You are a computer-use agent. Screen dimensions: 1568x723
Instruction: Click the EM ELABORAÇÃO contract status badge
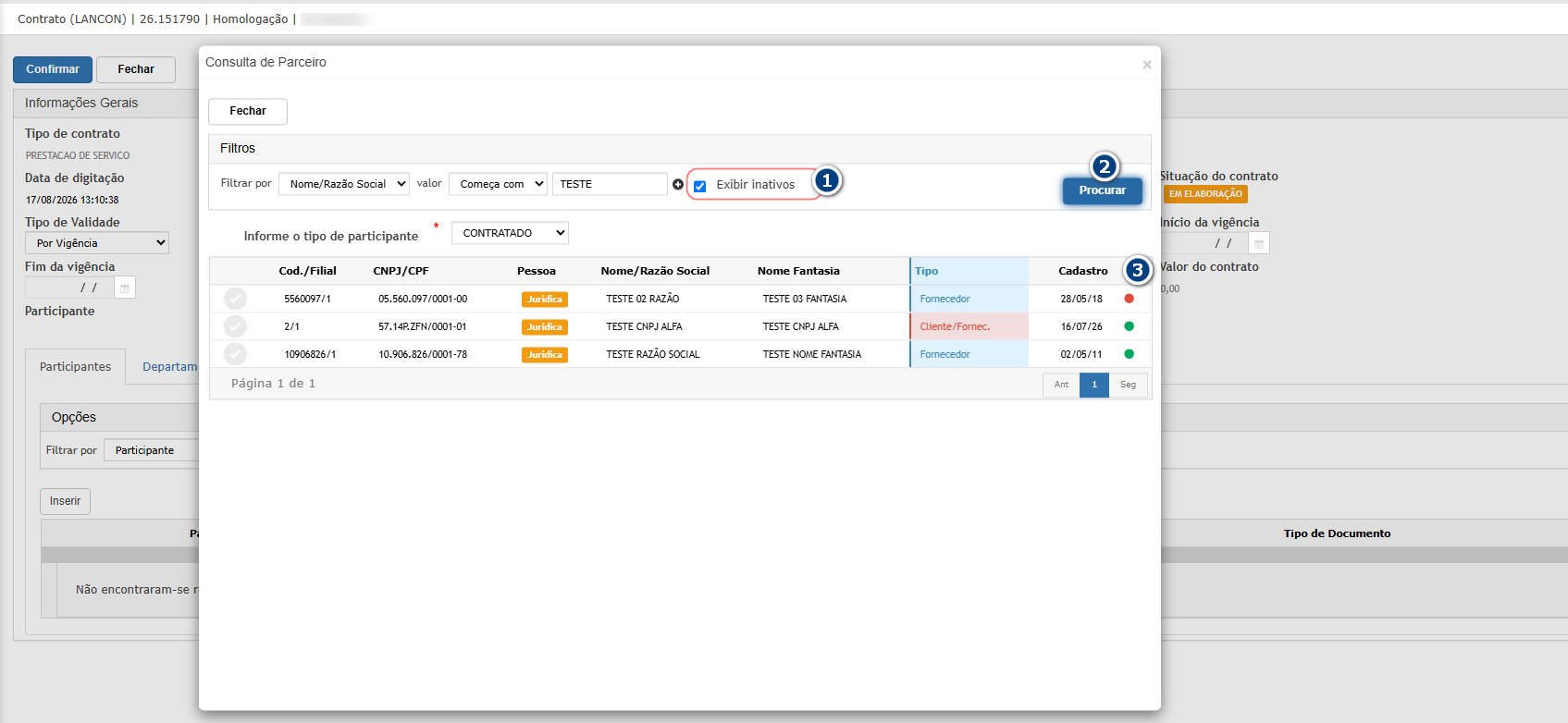coord(1205,194)
